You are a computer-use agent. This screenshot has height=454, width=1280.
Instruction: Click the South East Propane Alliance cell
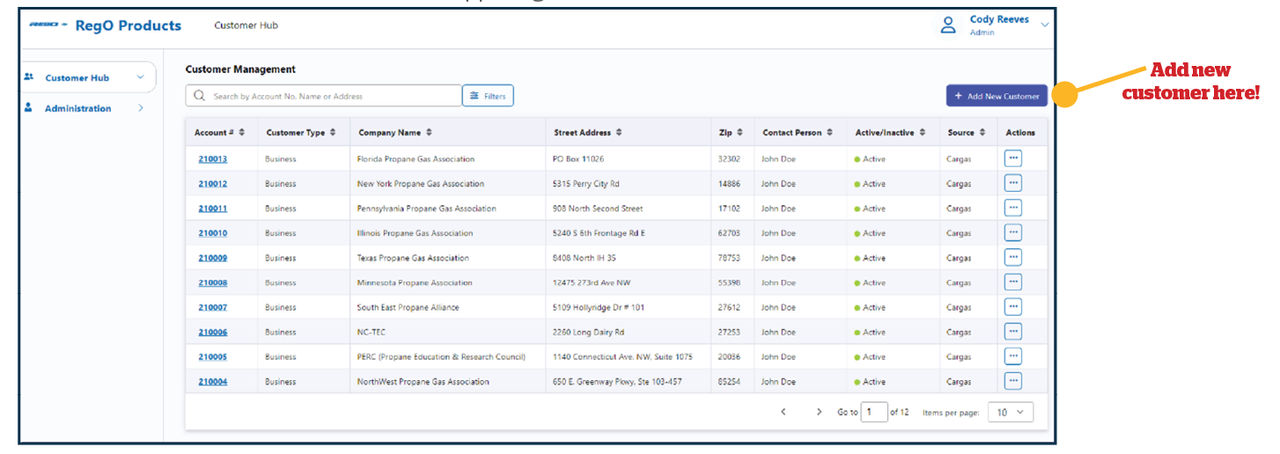447,308
